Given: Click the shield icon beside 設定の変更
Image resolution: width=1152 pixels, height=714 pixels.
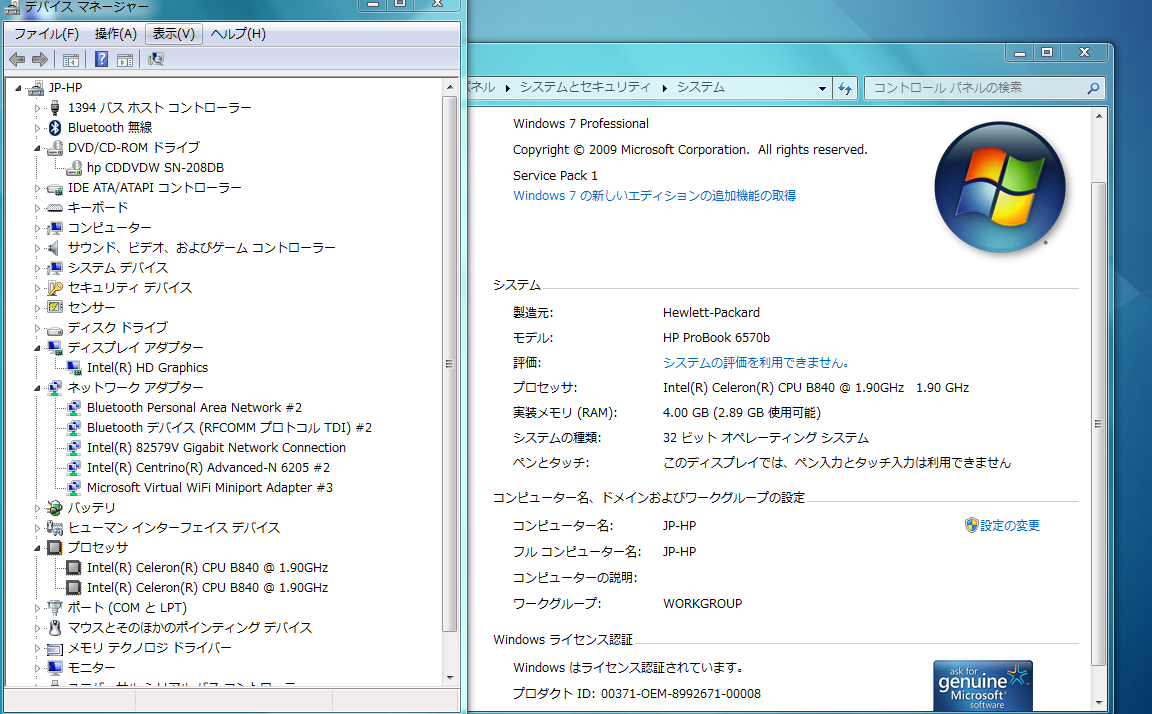Looking at the screenshot, I should point(971,525).
